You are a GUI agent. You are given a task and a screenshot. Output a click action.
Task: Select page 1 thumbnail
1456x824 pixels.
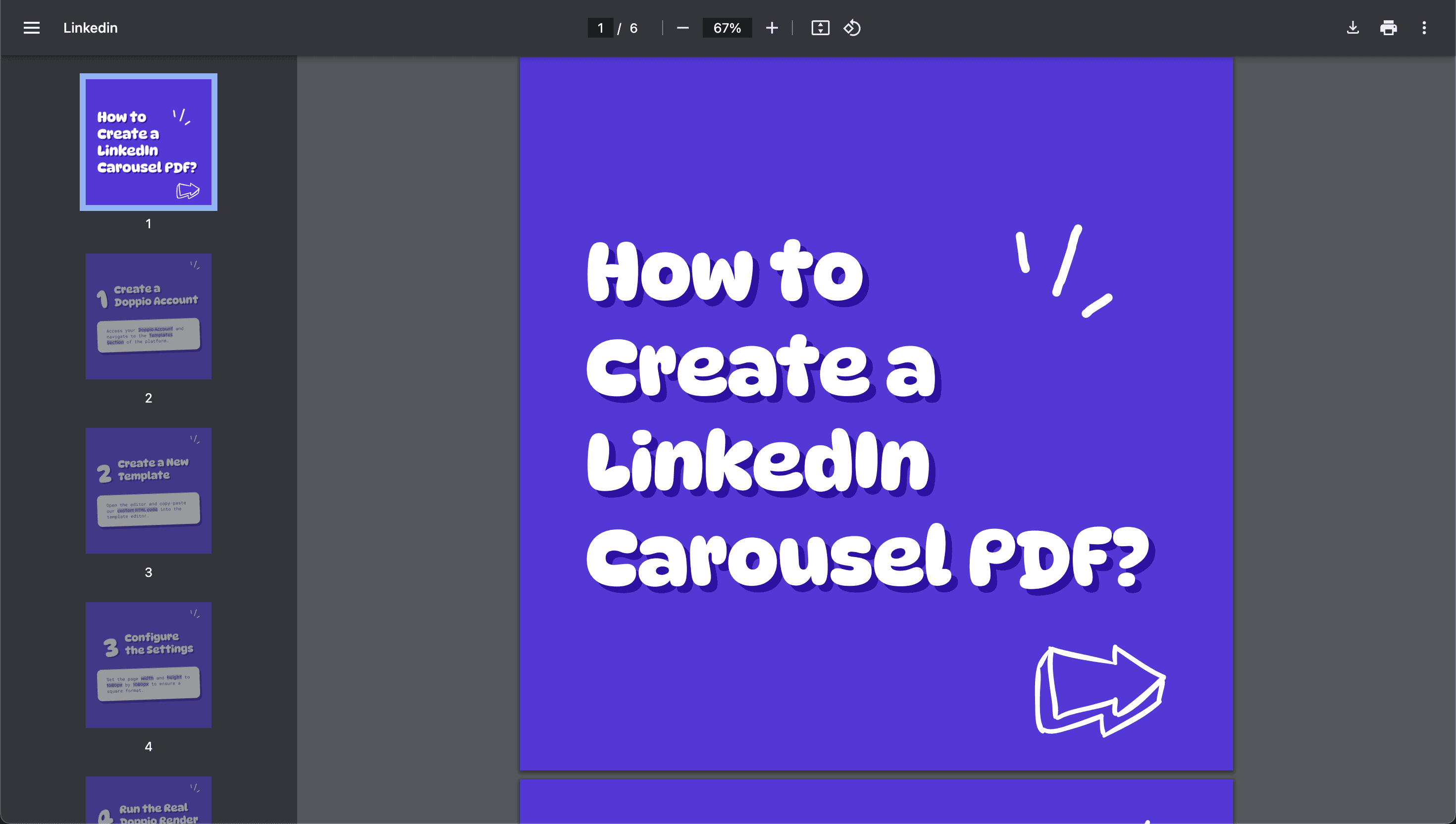click(148, 142)
